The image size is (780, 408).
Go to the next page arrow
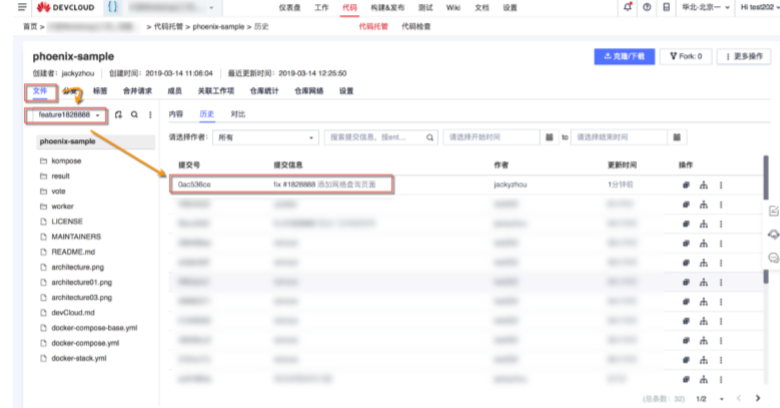pos(758,398)
